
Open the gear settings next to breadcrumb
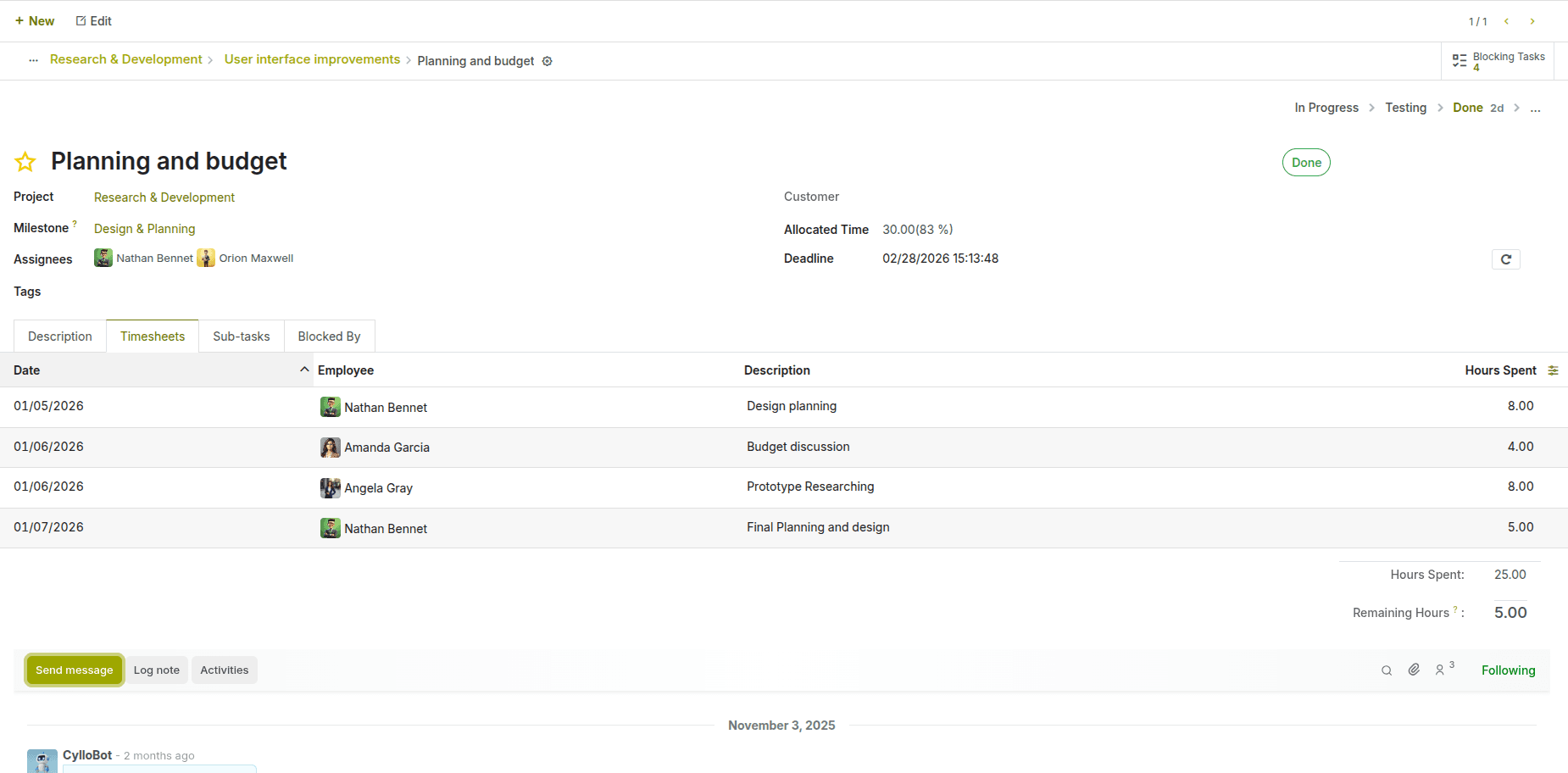548,61
